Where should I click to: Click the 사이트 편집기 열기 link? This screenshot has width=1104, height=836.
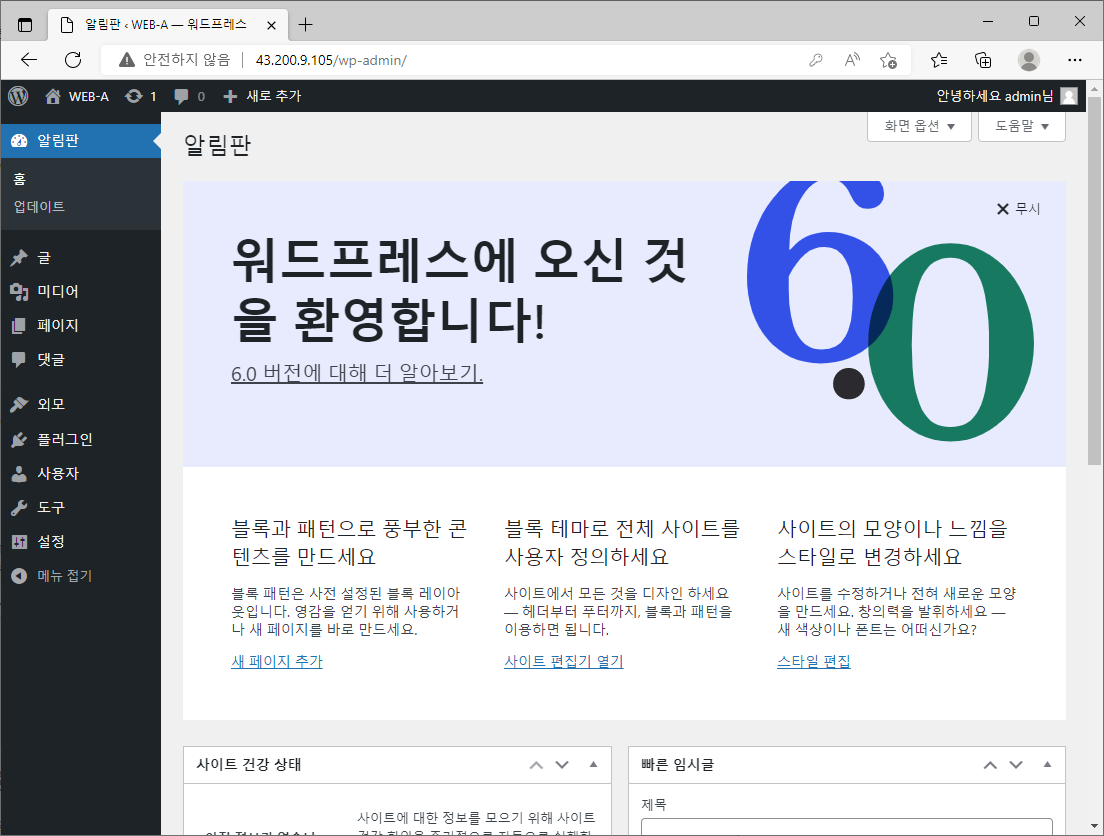tap(563, 661)
